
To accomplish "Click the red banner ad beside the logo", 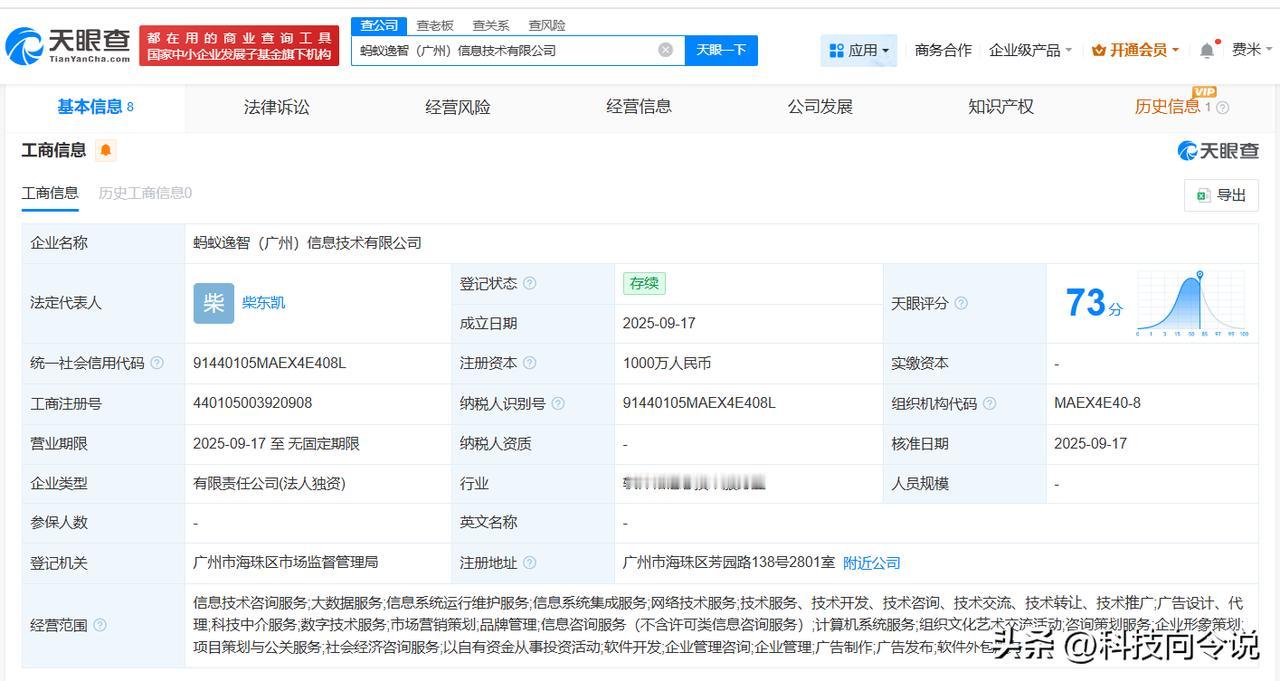I will tap(239, 45).
